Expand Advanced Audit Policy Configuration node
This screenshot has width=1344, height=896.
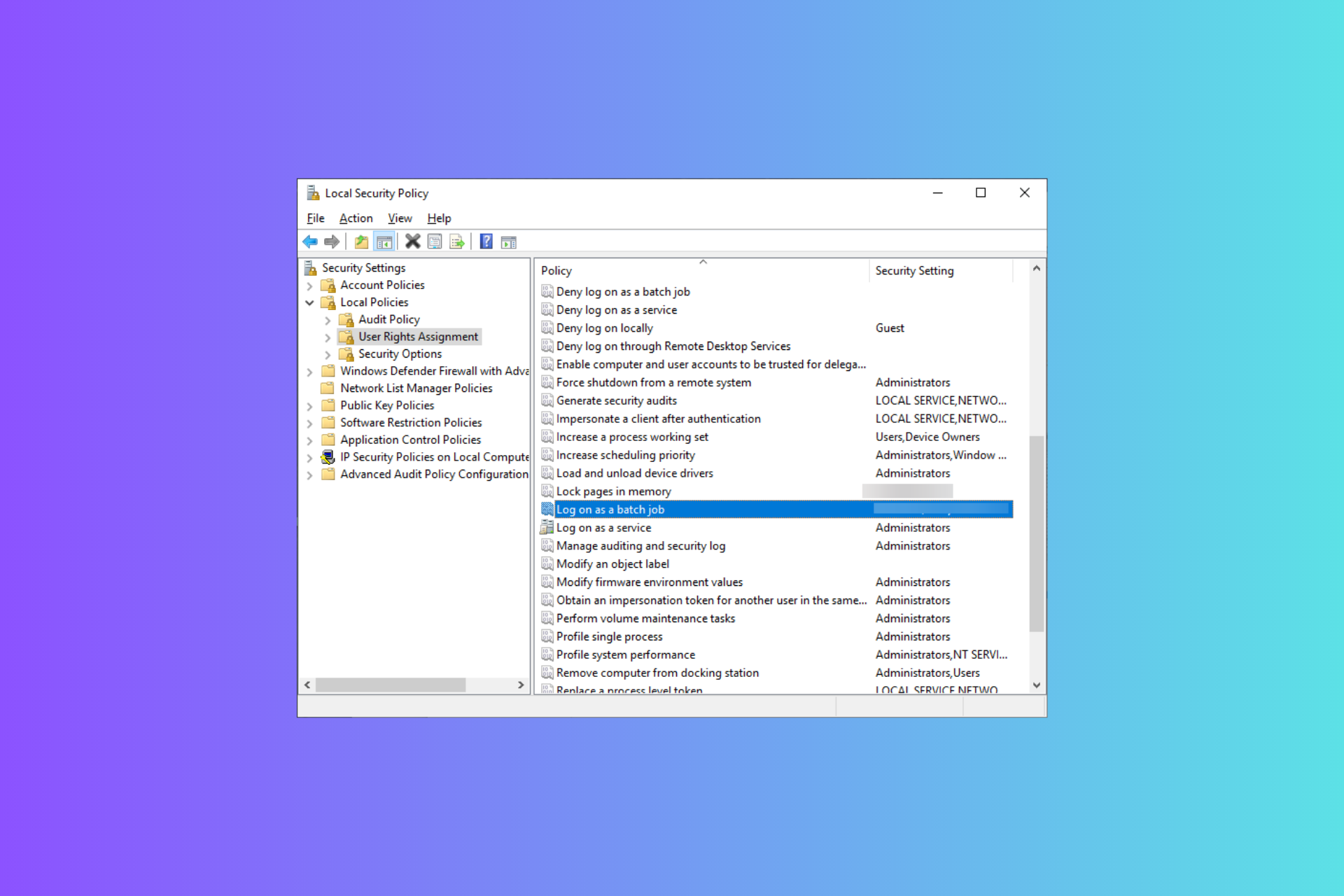[309, 475]
